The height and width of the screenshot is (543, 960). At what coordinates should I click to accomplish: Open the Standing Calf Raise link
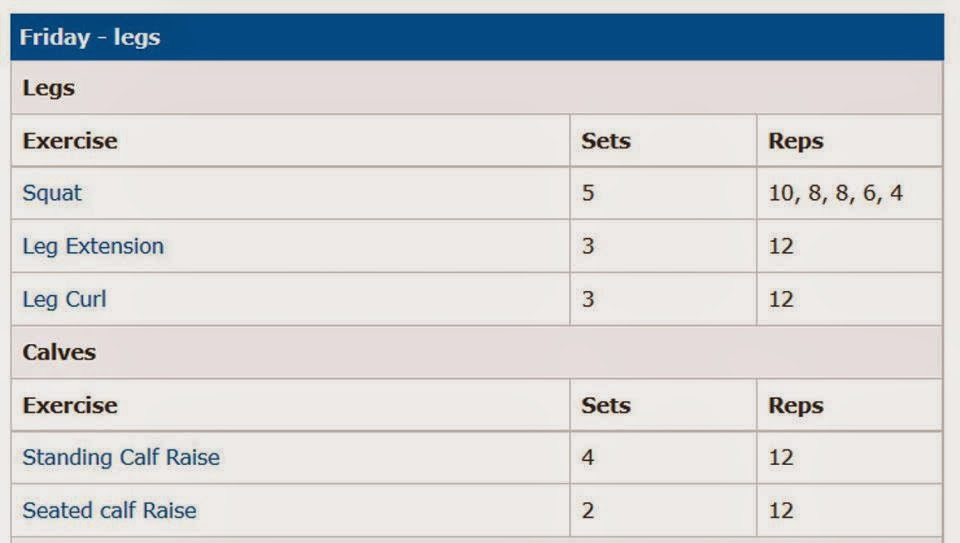coord(121,457)
